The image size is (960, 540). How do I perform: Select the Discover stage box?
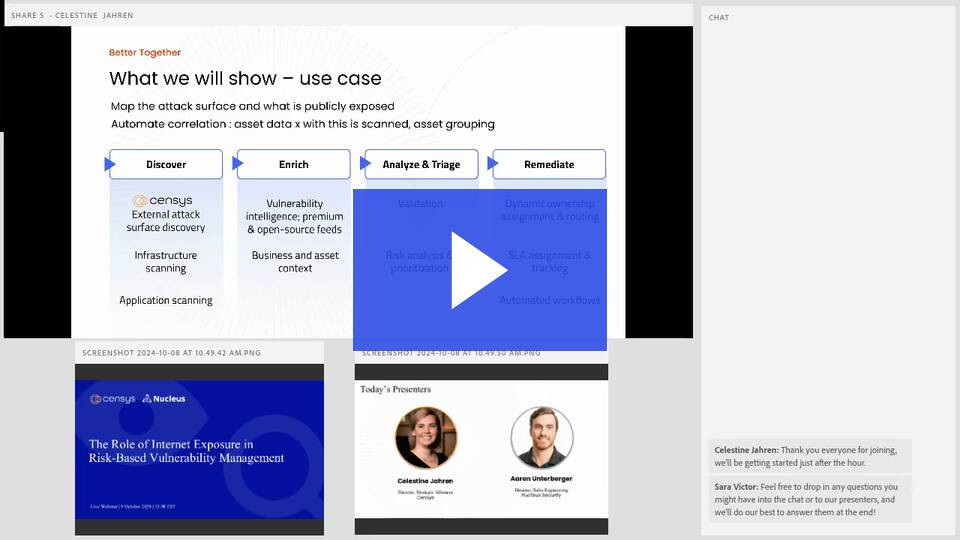166,164
